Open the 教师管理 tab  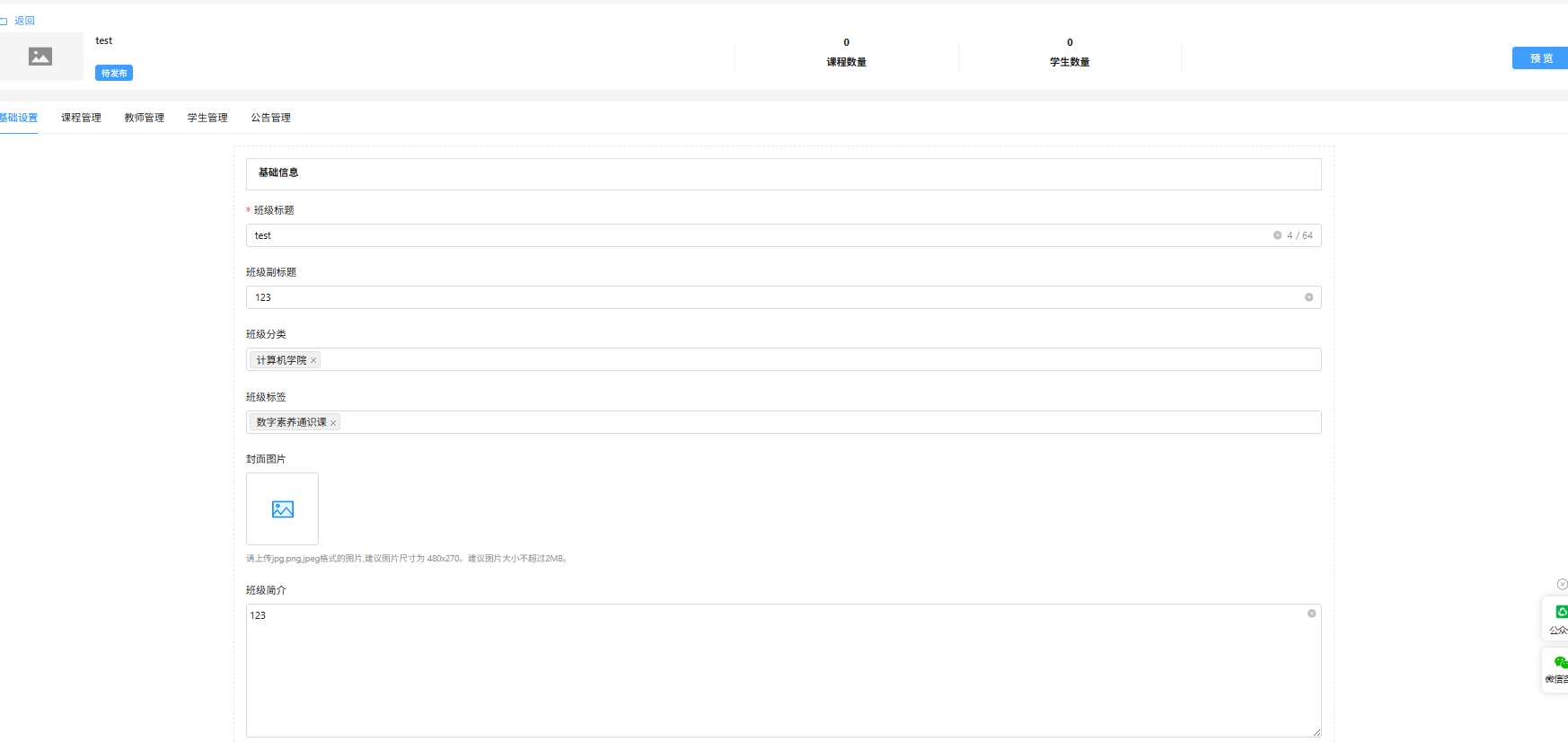point(144,118)
